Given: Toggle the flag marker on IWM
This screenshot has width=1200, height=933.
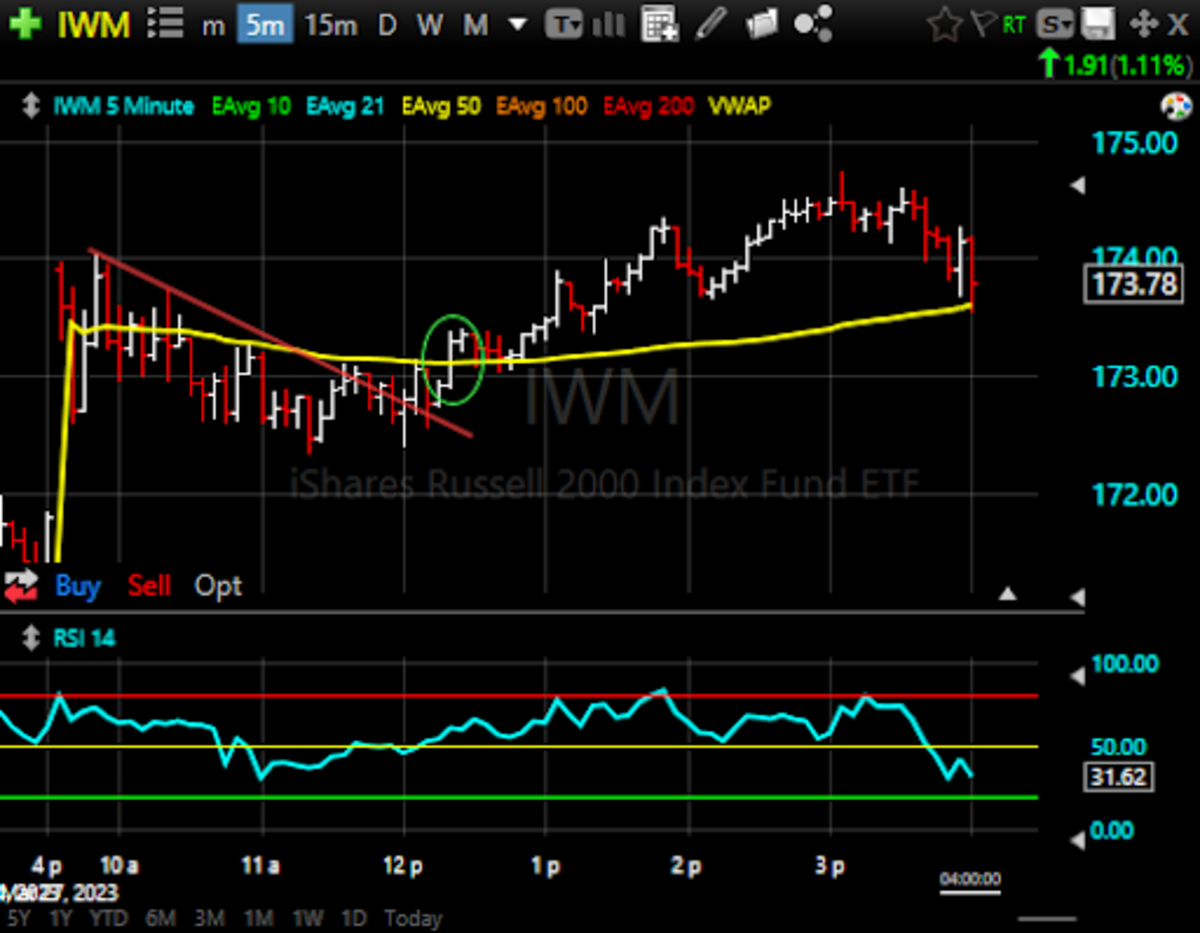Looking at the screenshot, I should 982,25.
